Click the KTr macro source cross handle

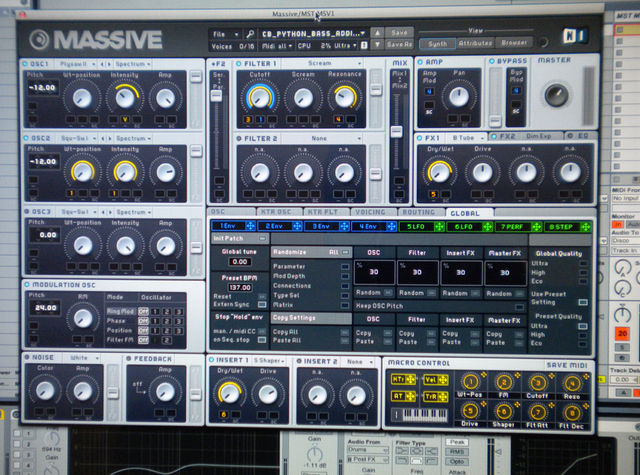[x=411, y=380]
